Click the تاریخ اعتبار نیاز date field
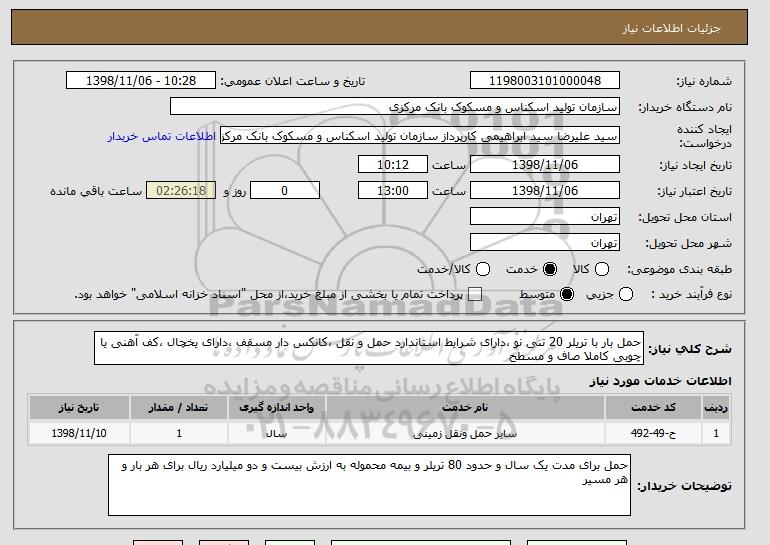The image size is (770, 545). click(545, 191)
